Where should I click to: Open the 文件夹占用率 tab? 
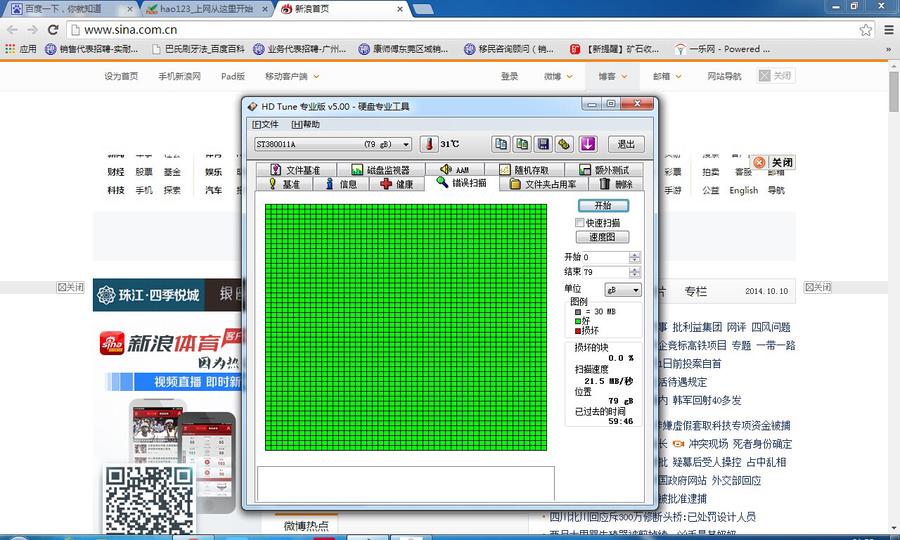tap(544, 184)
